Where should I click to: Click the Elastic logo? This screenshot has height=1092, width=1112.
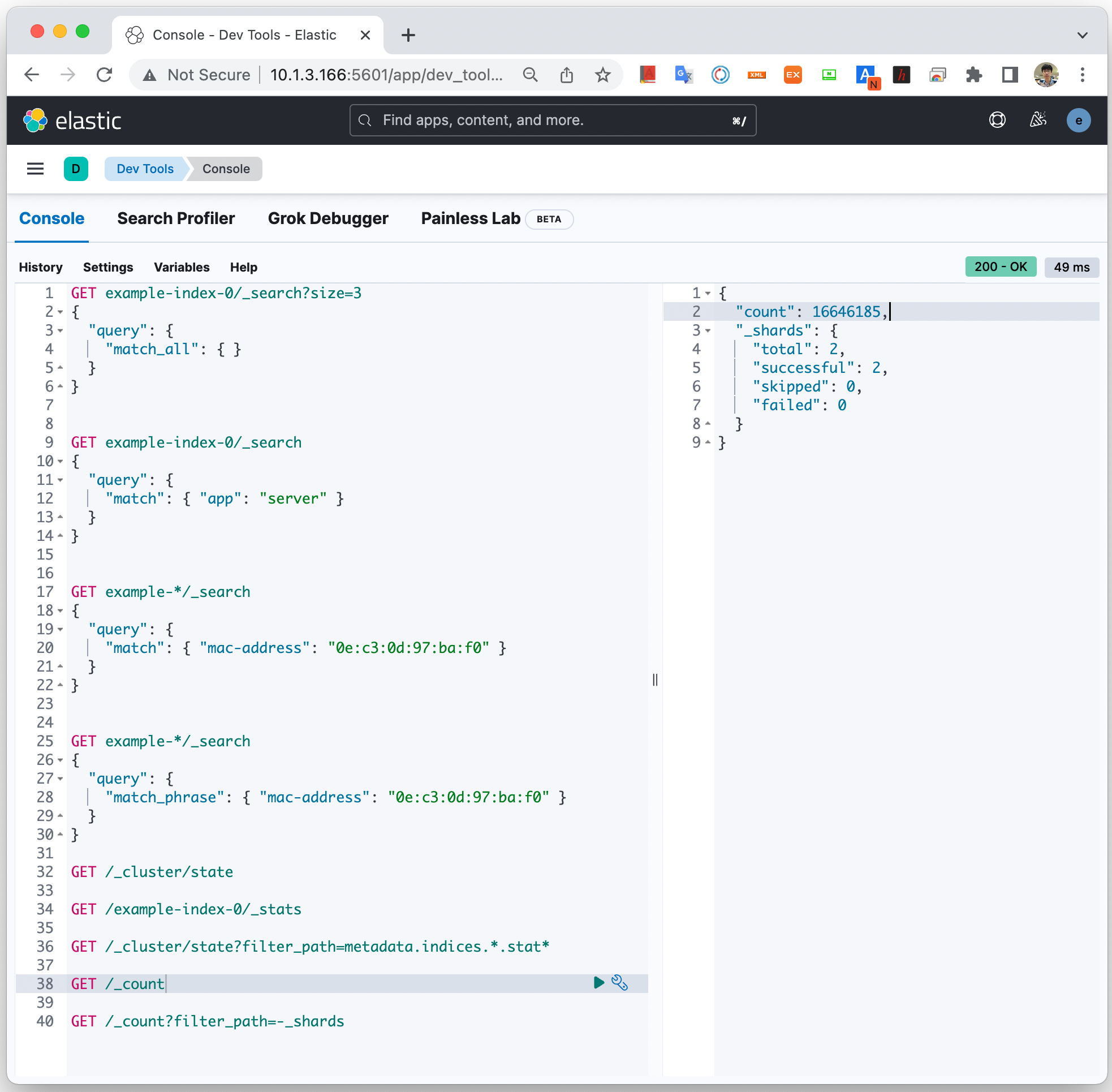72,121
